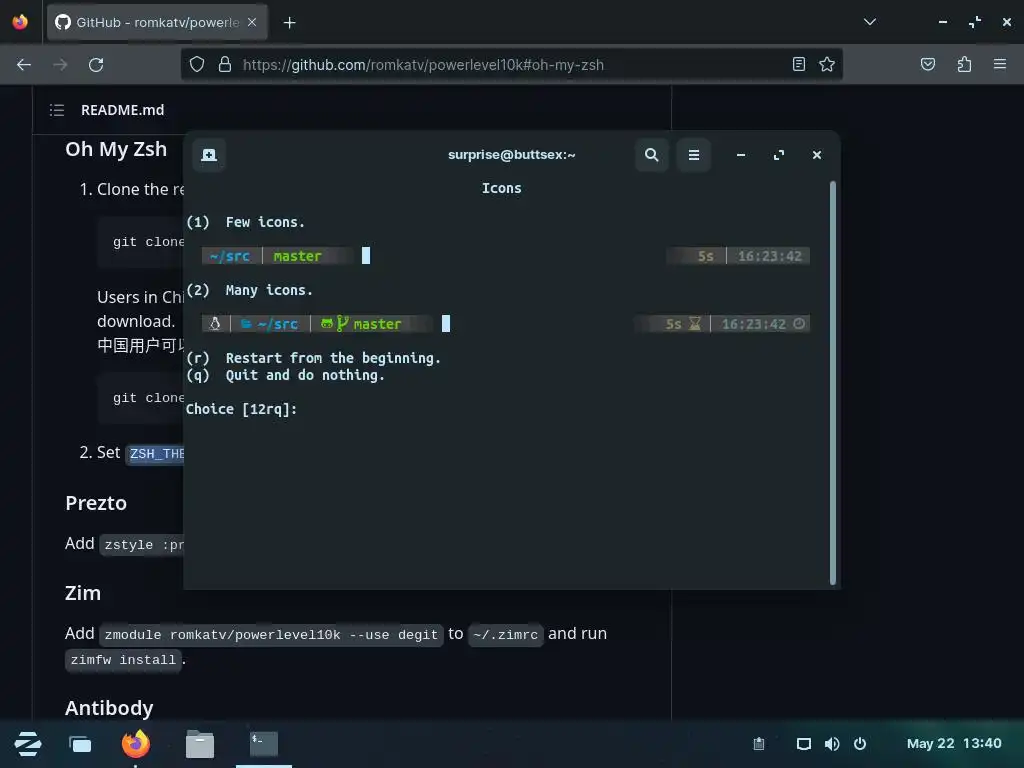Click the Firefox back arrow button

[x=24, y=65]
